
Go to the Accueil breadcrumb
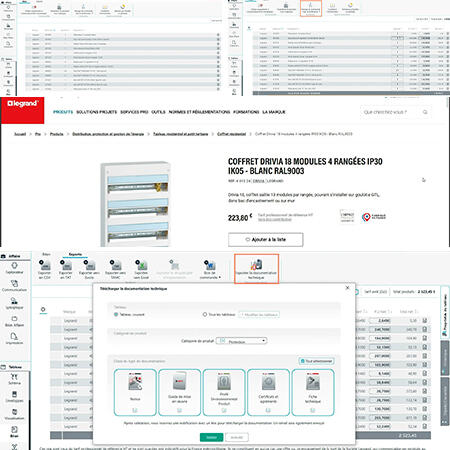(x=20, y=134)
